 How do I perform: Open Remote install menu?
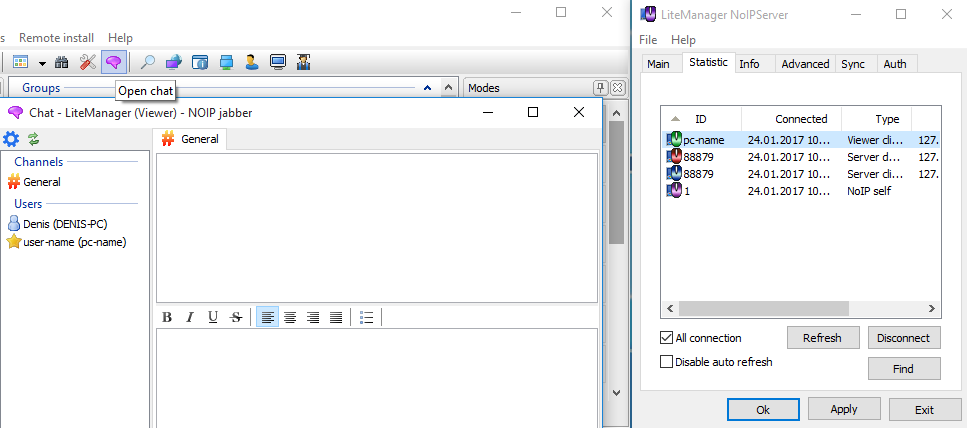(x=56, y=38)
